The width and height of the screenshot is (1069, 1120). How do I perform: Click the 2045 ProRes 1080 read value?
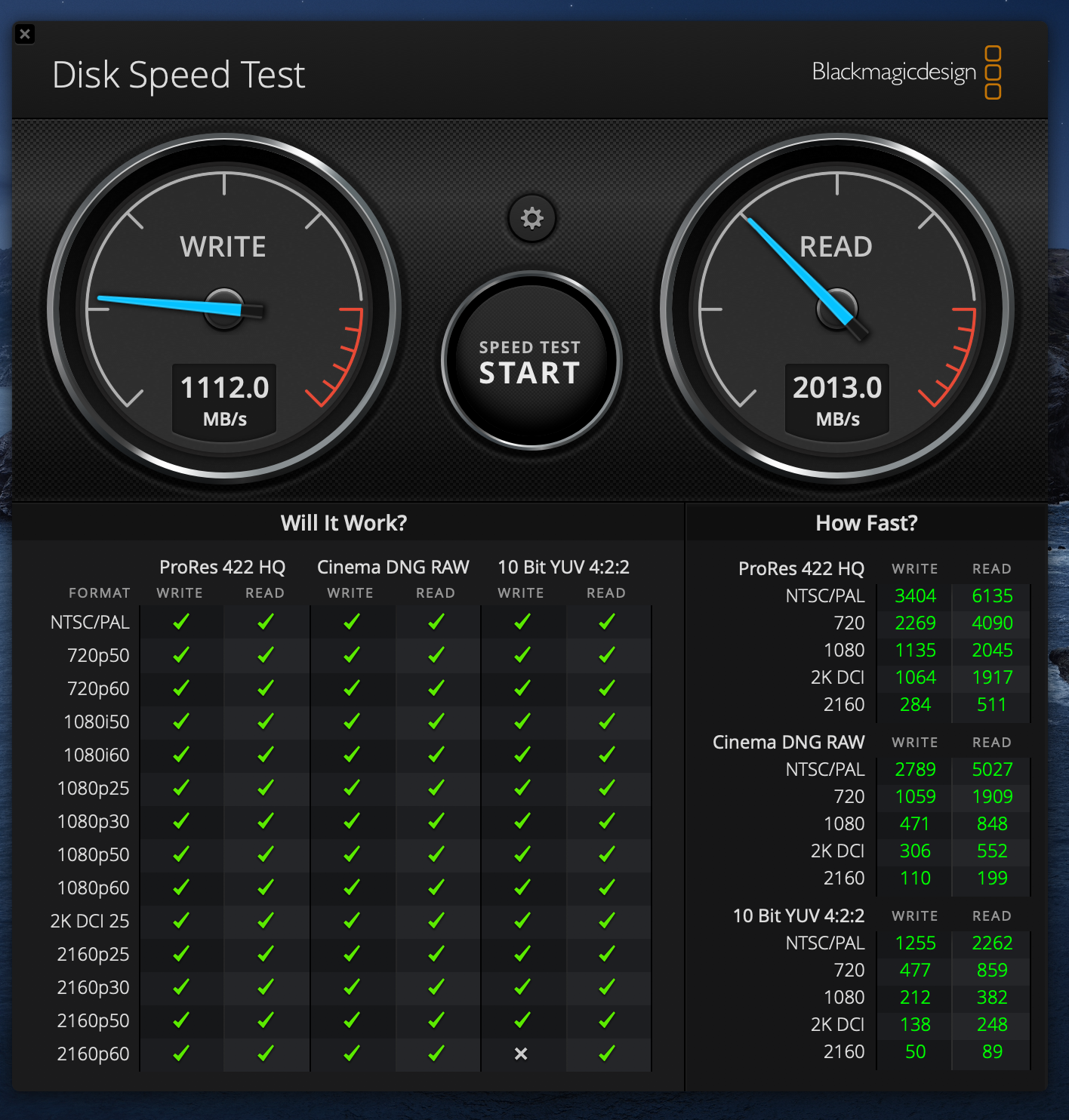pos(992,650)
